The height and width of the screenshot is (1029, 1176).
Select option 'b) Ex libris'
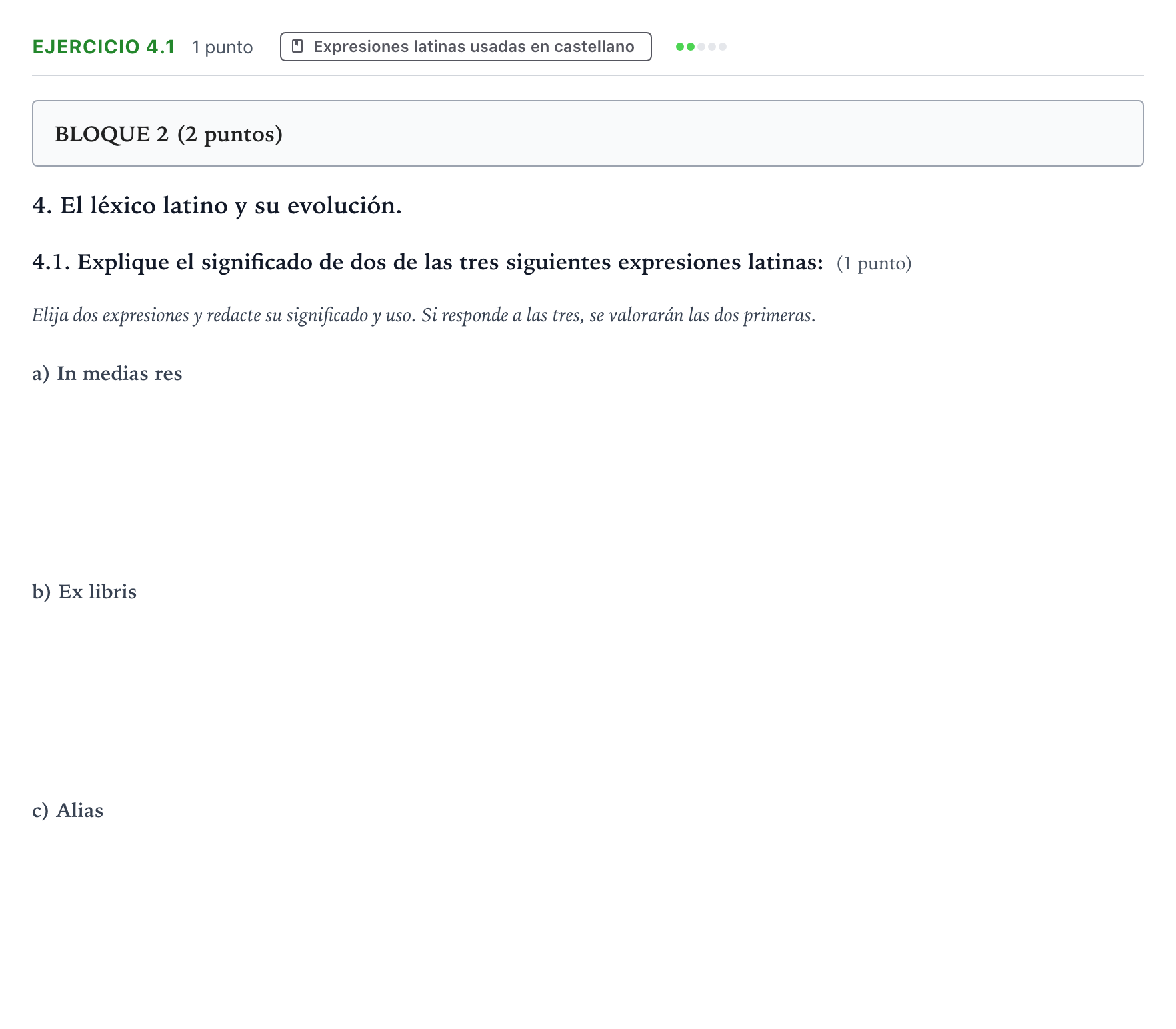click(85, 592)
